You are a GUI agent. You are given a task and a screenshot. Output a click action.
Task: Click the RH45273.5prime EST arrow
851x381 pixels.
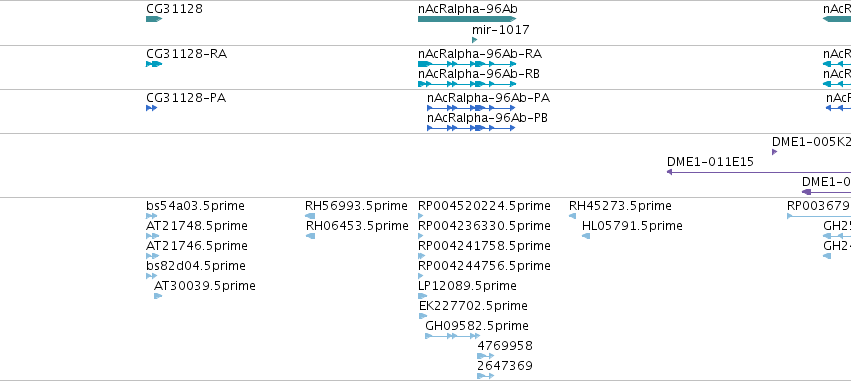click(573, 216)
